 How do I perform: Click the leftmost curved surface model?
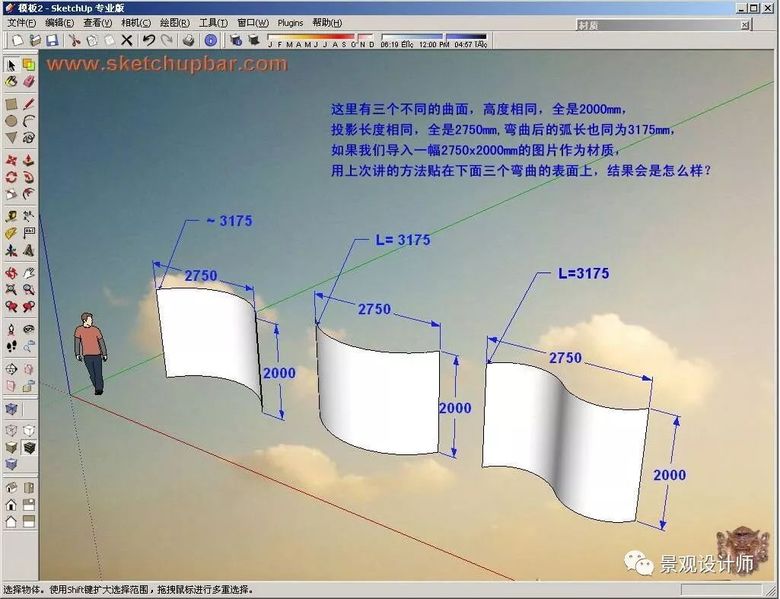(x=208, y=345)
